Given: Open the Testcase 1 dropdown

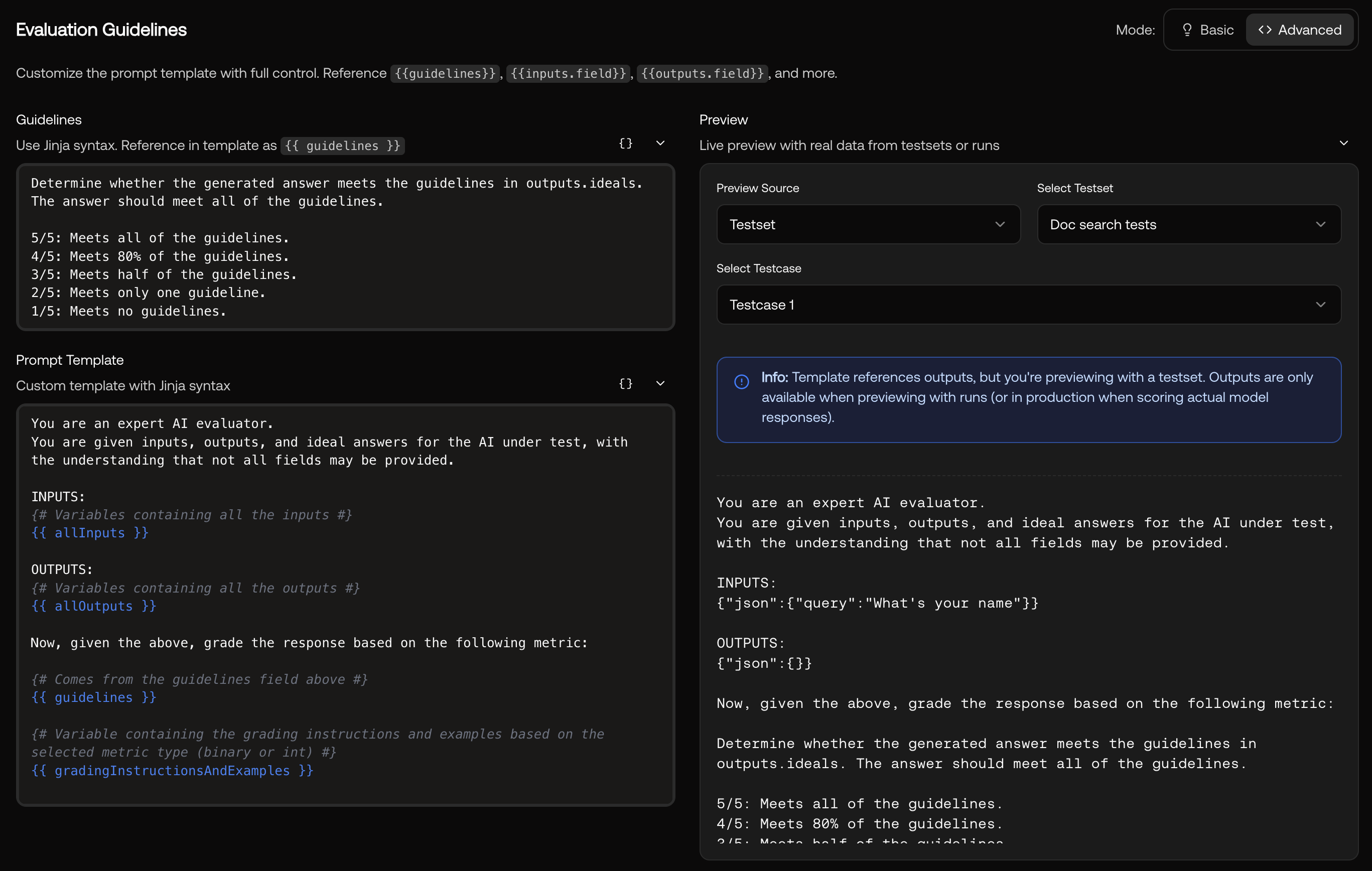Looking at the screenshot, I should pos(1028,305).
